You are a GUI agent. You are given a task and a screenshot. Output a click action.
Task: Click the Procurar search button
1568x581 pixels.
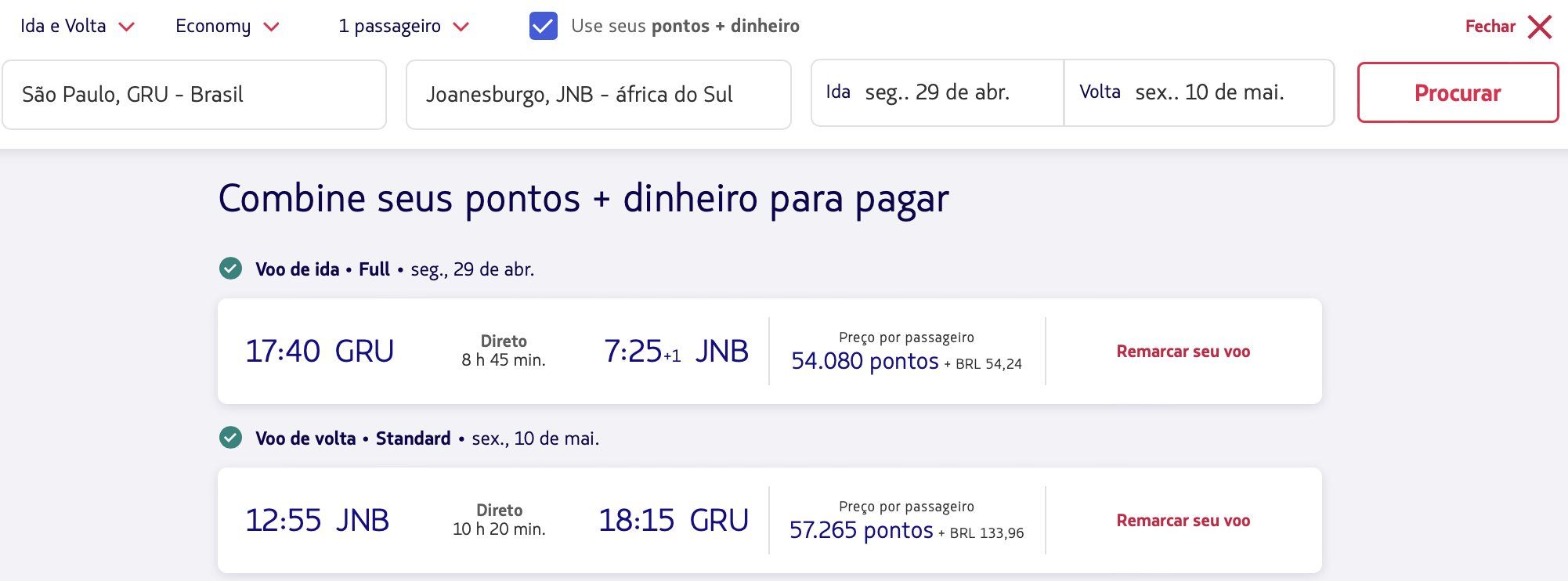click(1458, 92)
